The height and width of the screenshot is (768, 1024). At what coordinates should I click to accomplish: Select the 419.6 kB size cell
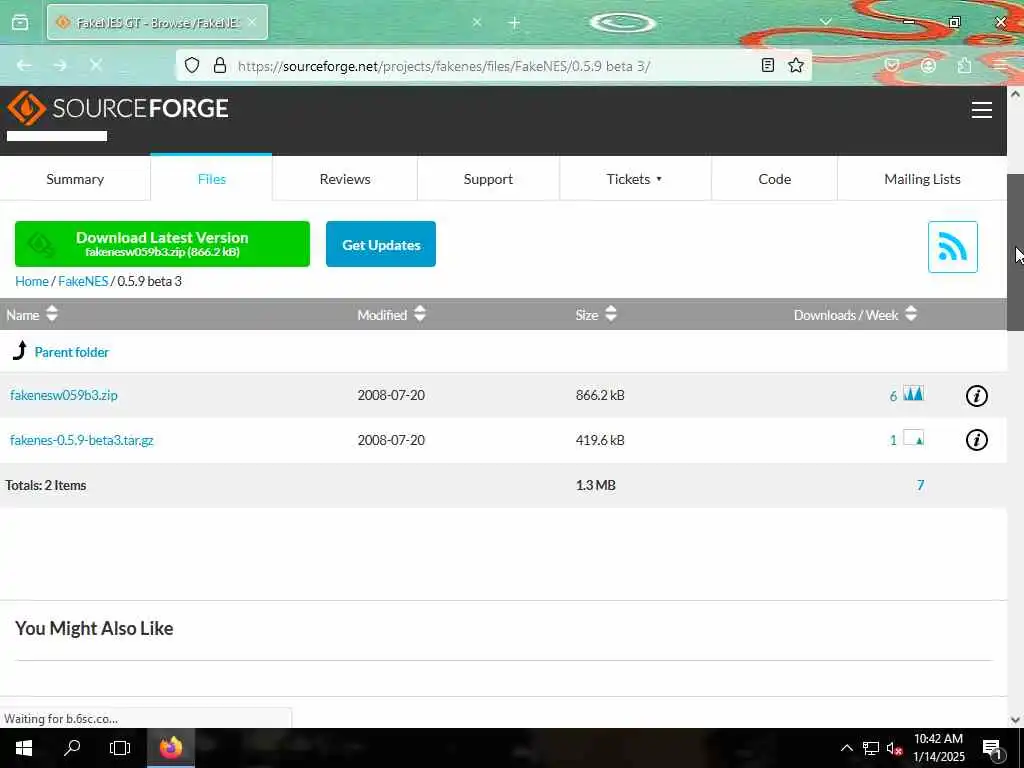point(600,440)
